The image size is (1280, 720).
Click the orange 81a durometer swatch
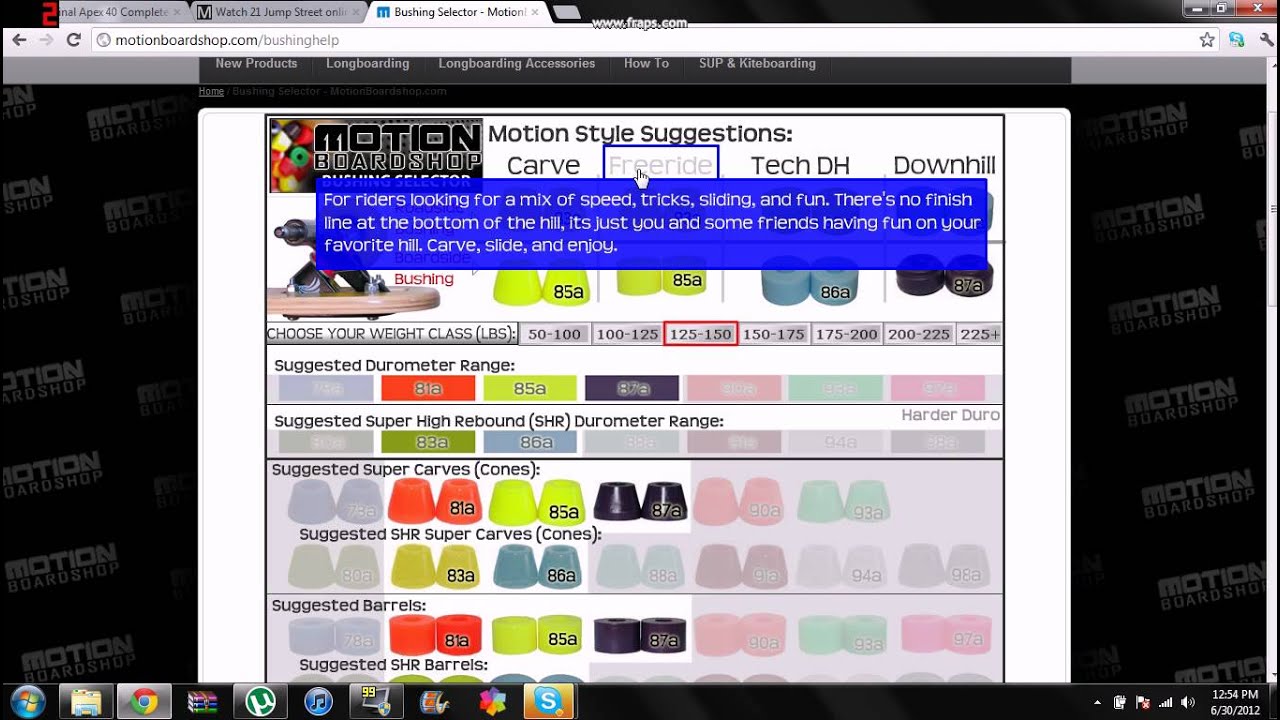428,388
